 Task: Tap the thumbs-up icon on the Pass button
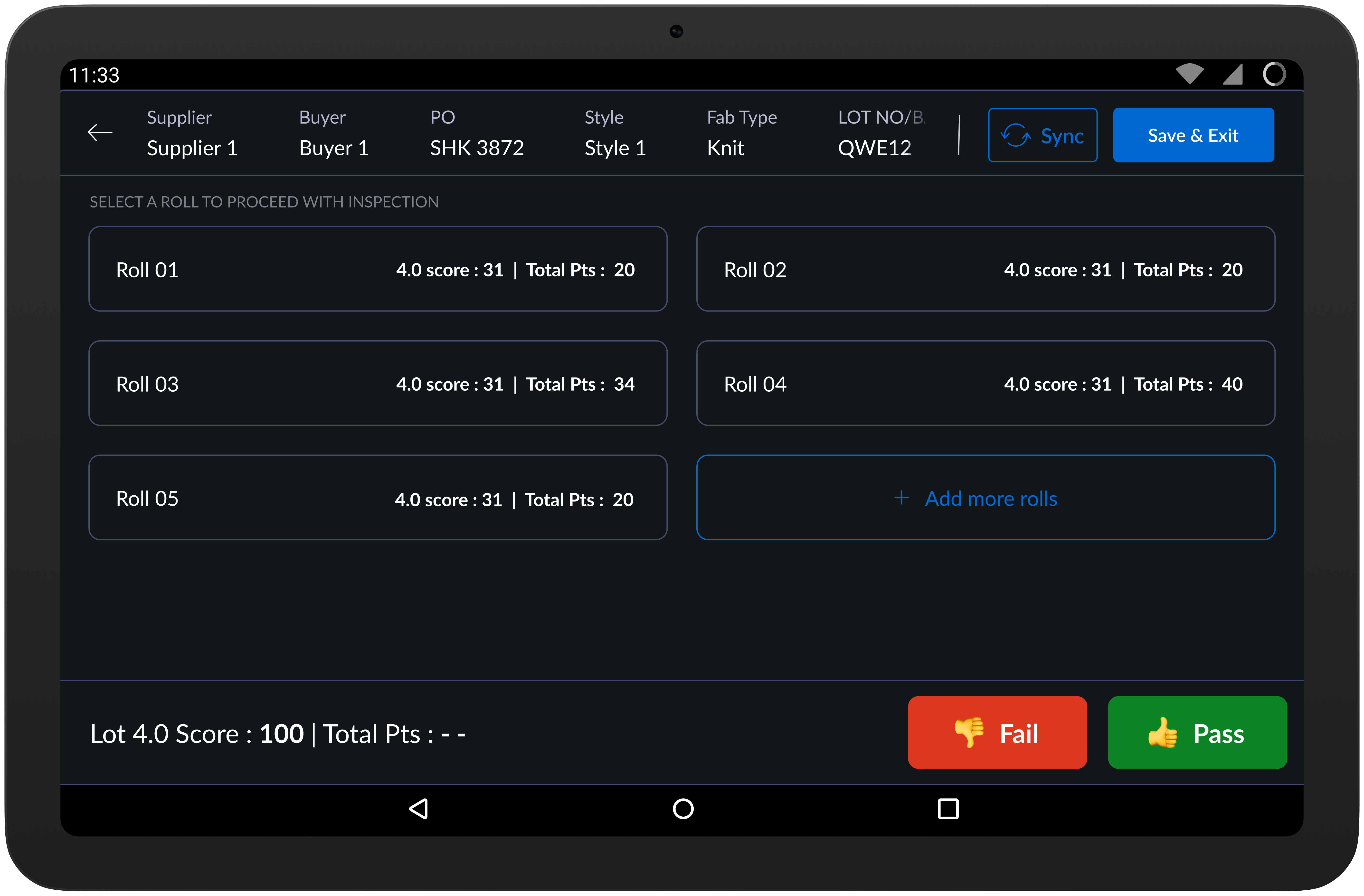pyautogui.click(x=1162, y=733)
